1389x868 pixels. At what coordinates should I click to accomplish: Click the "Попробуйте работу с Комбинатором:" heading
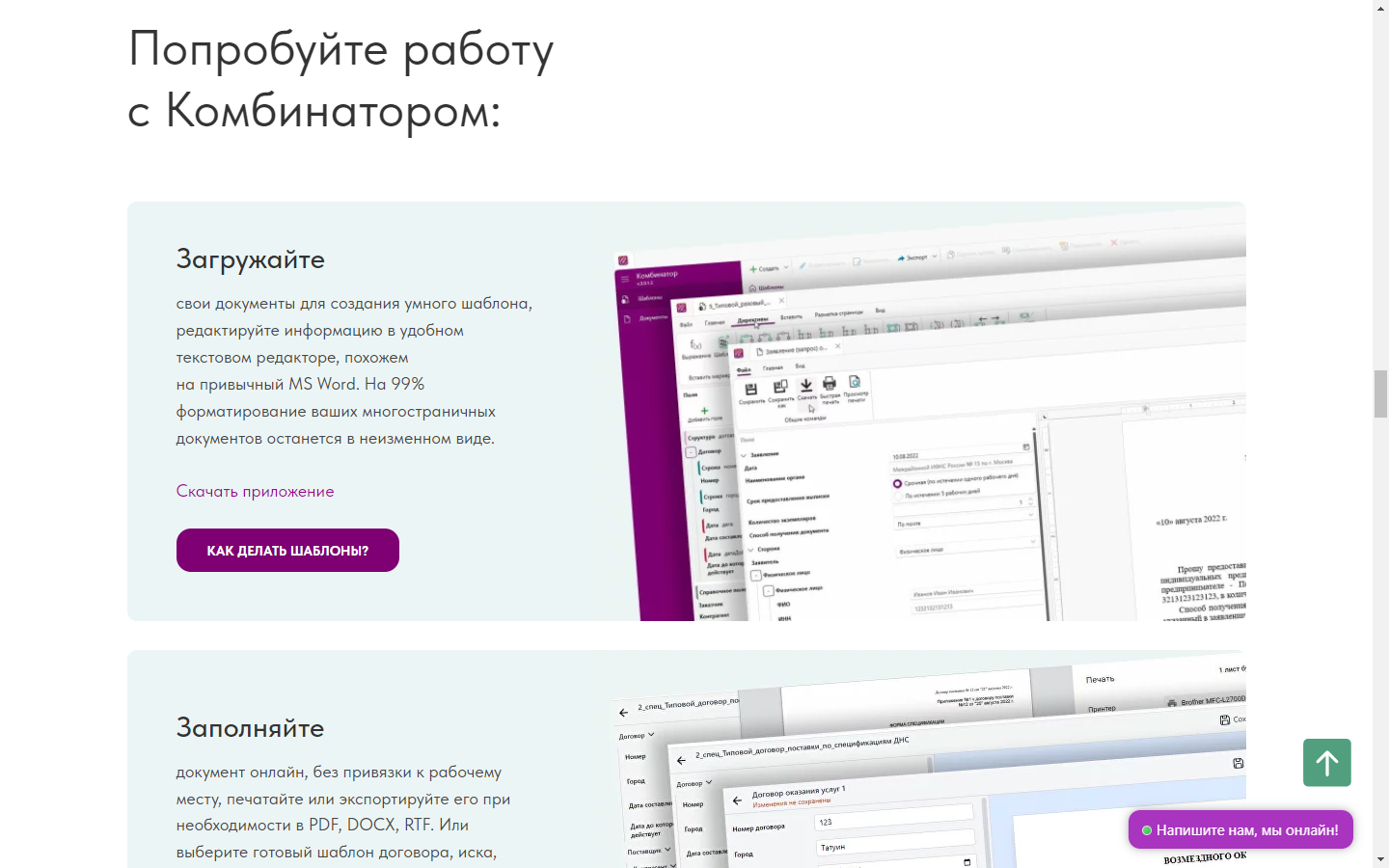[341, 79]
